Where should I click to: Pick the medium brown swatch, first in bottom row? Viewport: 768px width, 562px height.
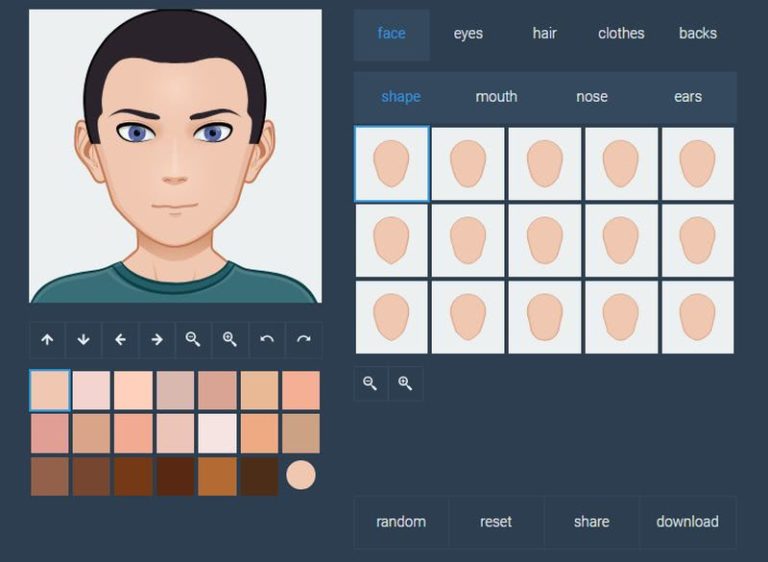(49, 476)
